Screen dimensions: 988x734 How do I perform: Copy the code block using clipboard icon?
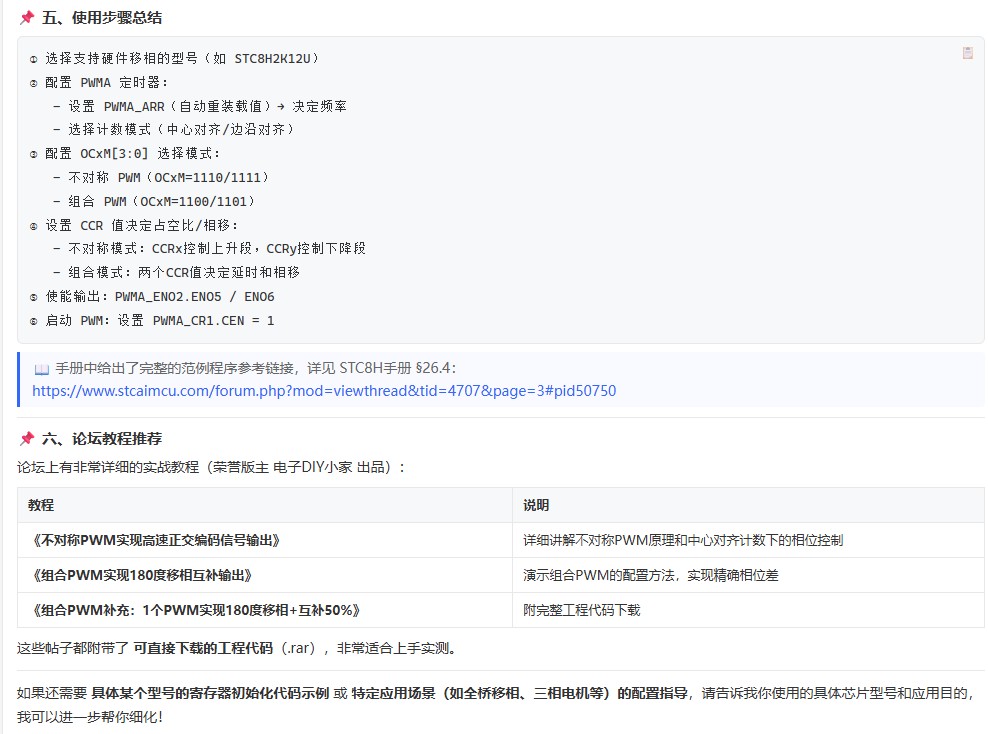point(967,53)
